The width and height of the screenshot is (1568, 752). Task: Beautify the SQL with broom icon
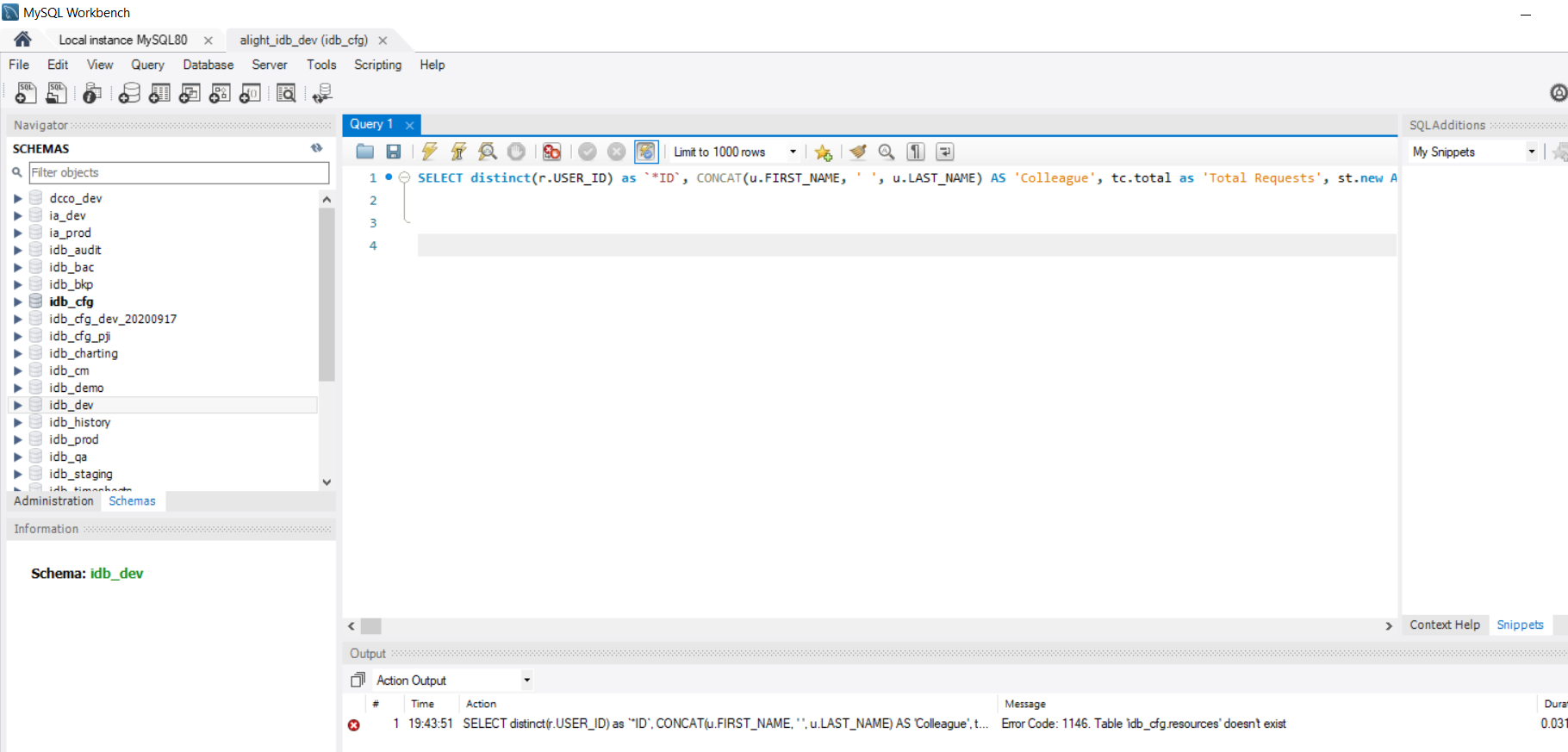[x=857, y=152]
